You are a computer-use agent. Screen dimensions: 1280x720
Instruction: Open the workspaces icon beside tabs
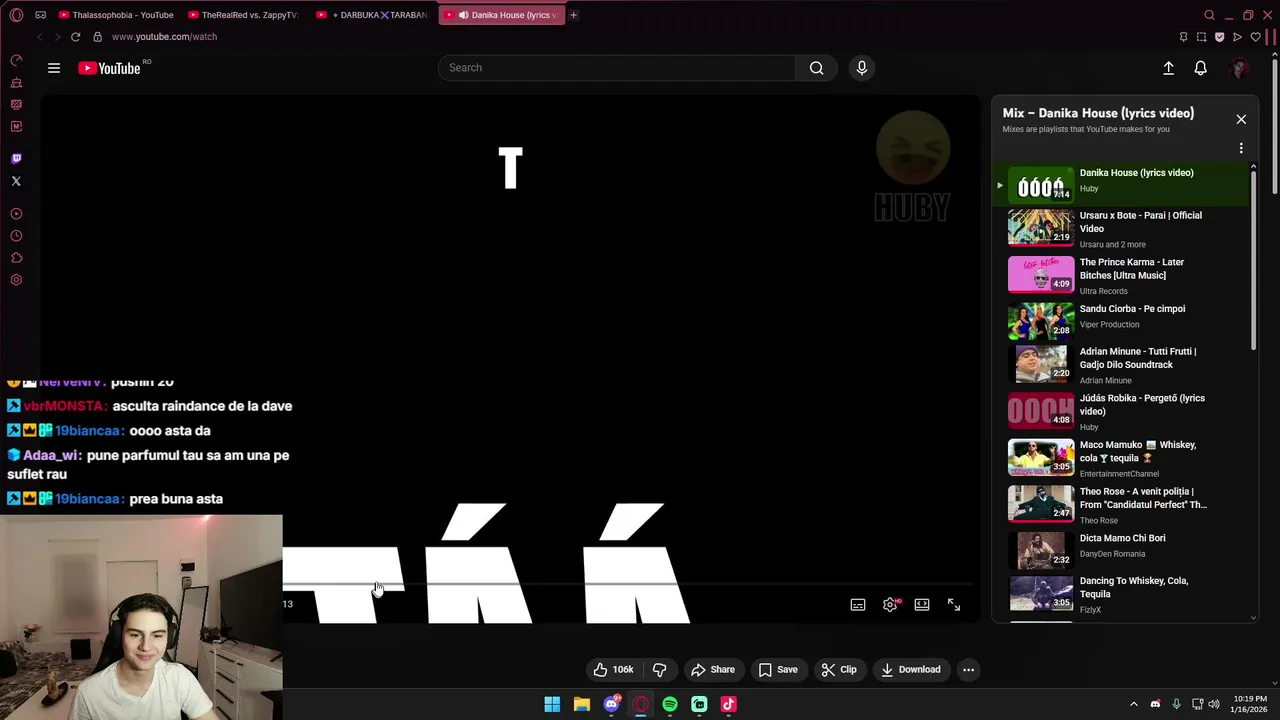coord(40,15)
